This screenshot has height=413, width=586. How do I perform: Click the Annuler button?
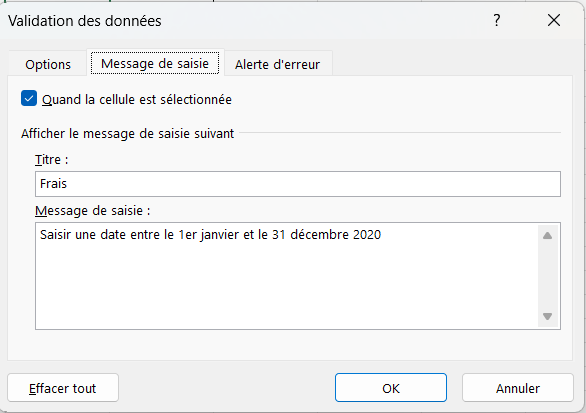coord(518,388)
